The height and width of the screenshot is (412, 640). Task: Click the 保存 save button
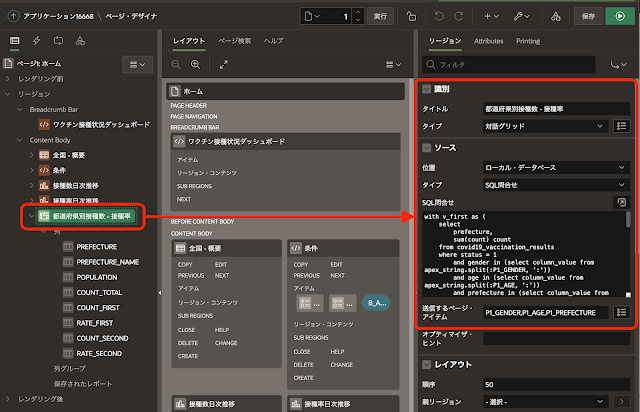coord(588,16)
